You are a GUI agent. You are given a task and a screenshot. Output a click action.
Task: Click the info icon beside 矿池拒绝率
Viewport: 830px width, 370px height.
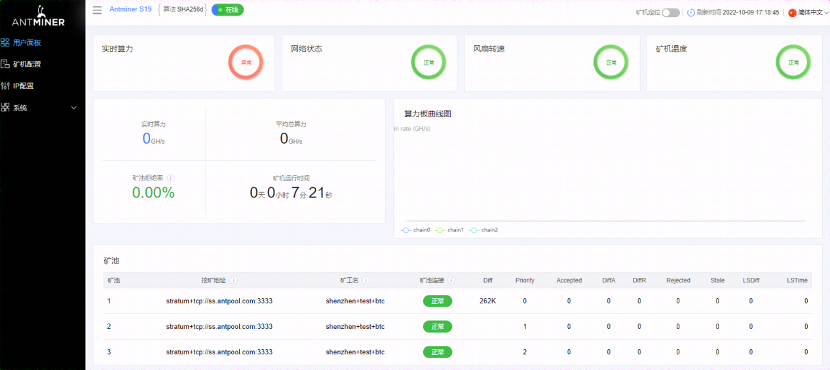click(171, 178)
